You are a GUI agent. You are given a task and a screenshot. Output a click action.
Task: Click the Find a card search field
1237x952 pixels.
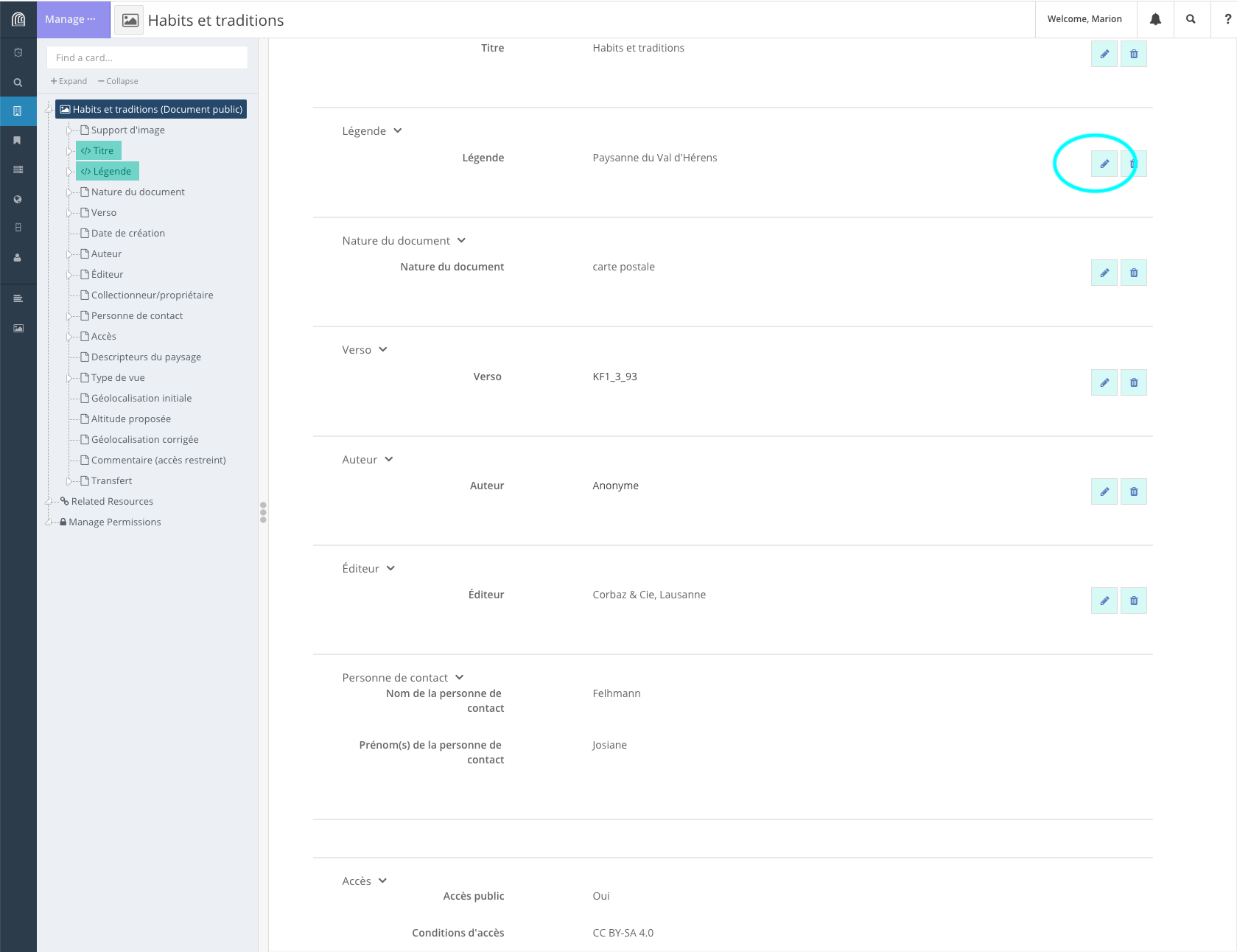(147, 57)
